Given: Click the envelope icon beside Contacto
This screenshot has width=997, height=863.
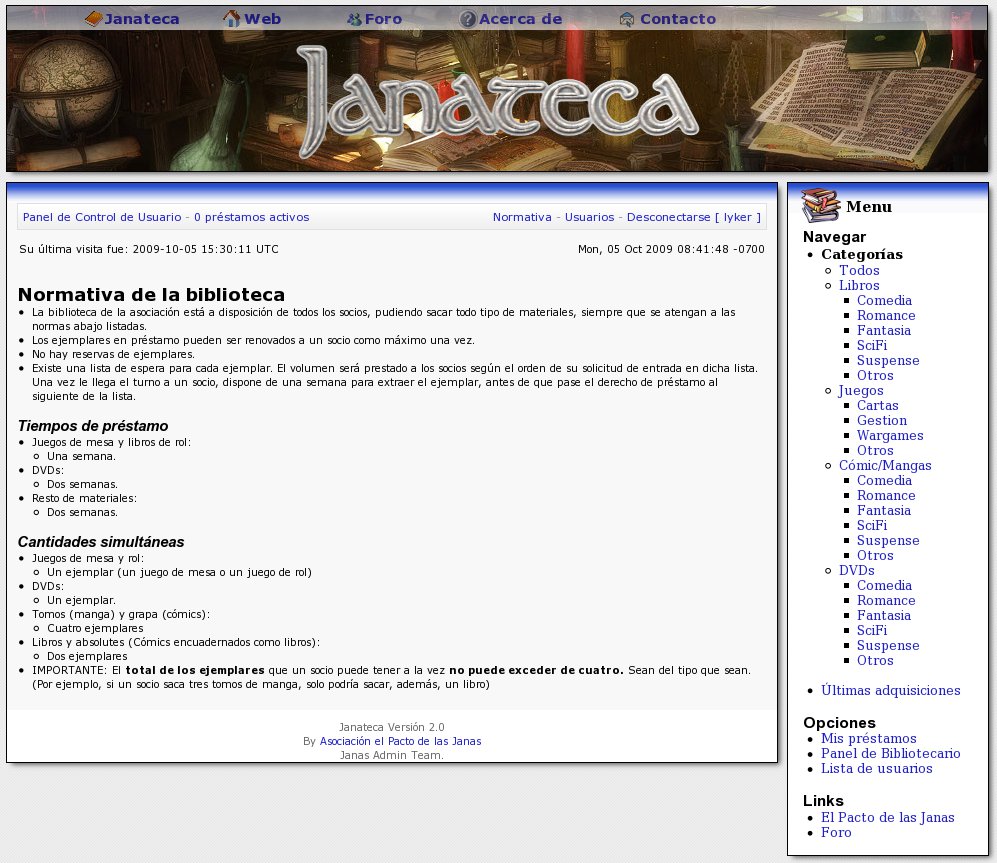Looking at the screenshot, I should tap(627, 19).
